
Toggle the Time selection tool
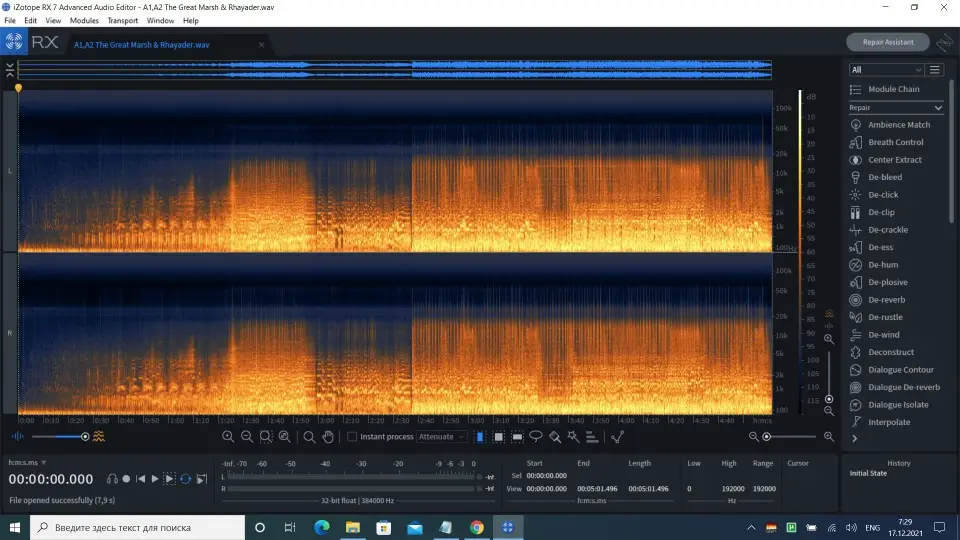click(x=480, y=437)
